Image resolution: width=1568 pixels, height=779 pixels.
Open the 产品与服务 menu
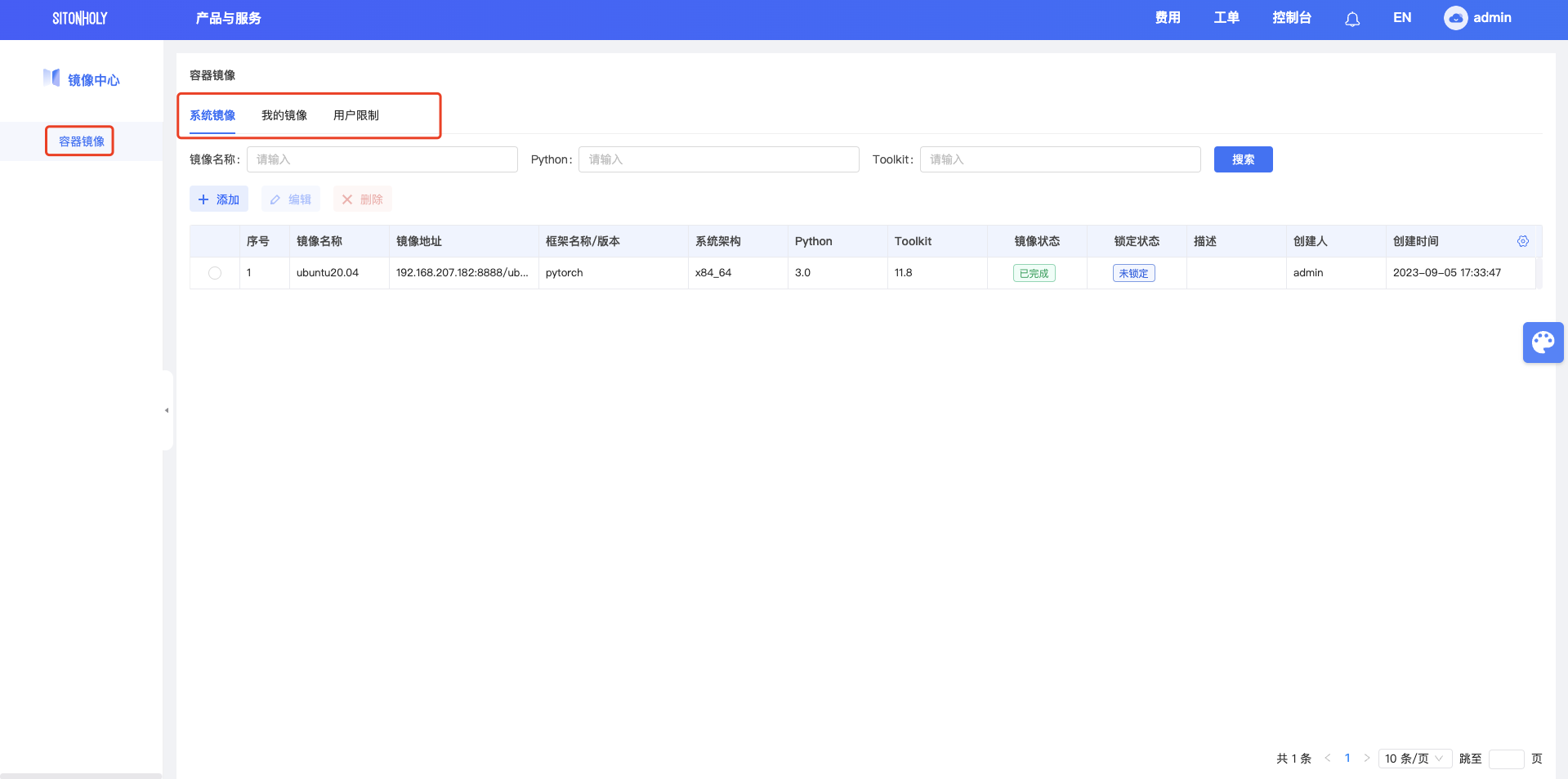pyautogui.click(x=228, y=18)
